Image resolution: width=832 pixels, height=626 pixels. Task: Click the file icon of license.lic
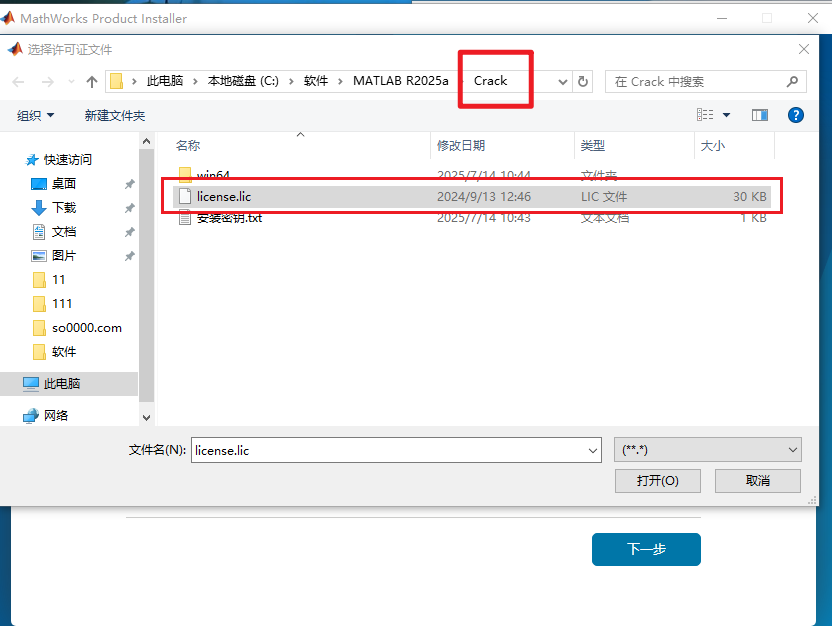tap(185, 196)
